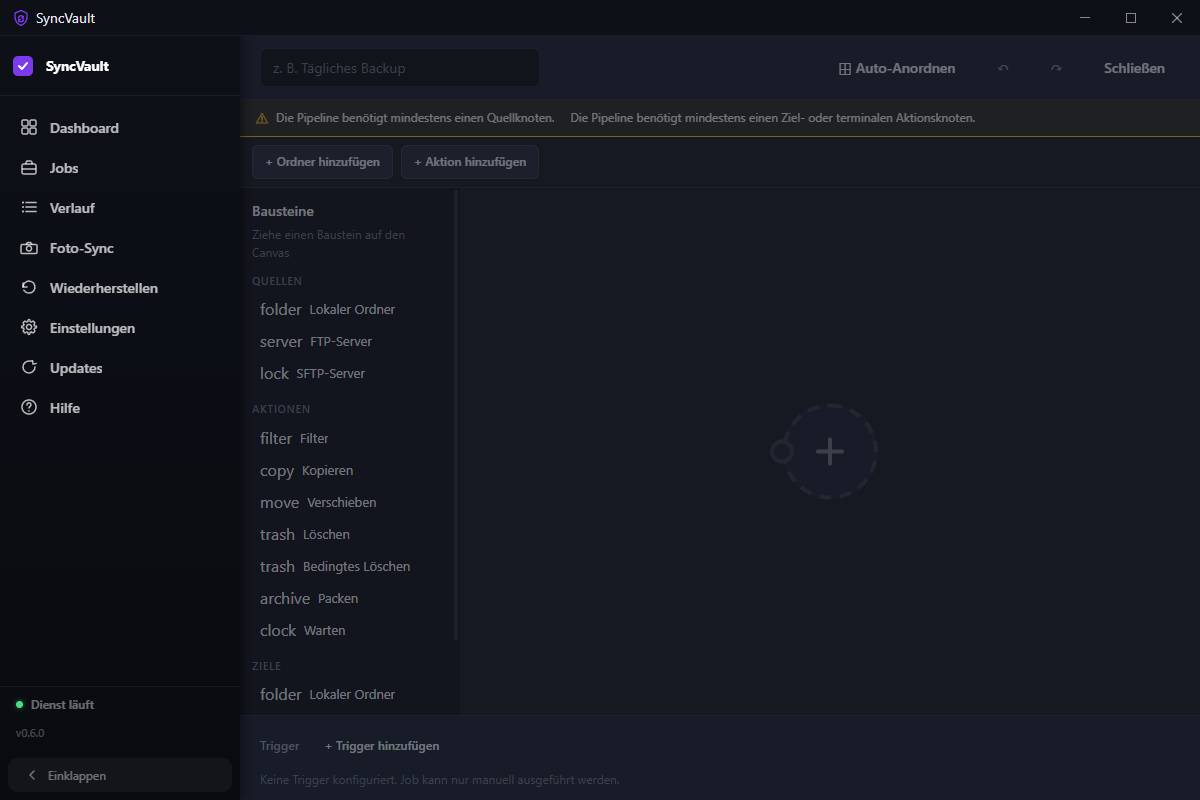Click the Verlauf list icon

tap(29, 208)
